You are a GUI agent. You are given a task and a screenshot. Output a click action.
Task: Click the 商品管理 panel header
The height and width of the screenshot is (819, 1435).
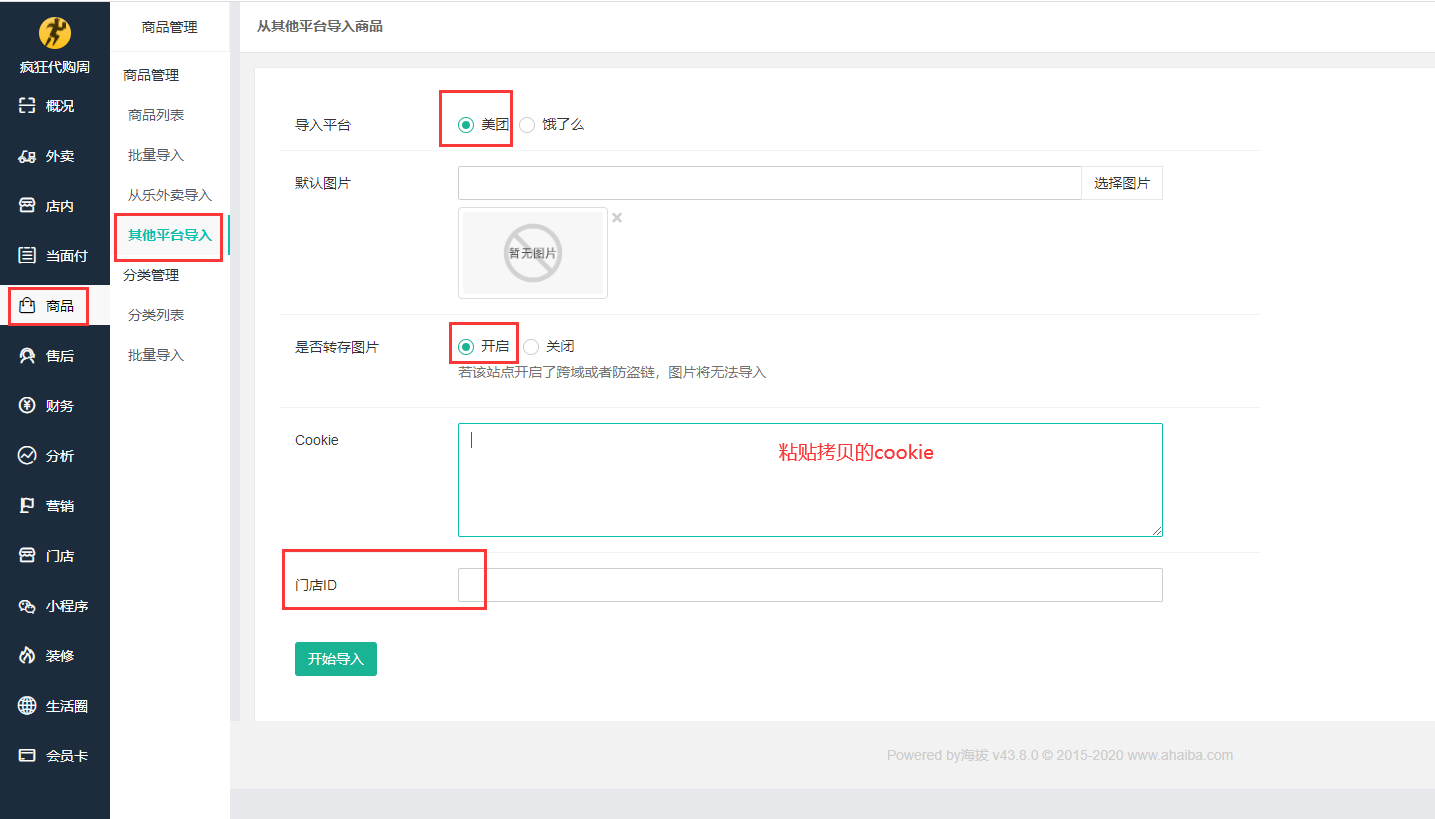[x=170, y=27]
